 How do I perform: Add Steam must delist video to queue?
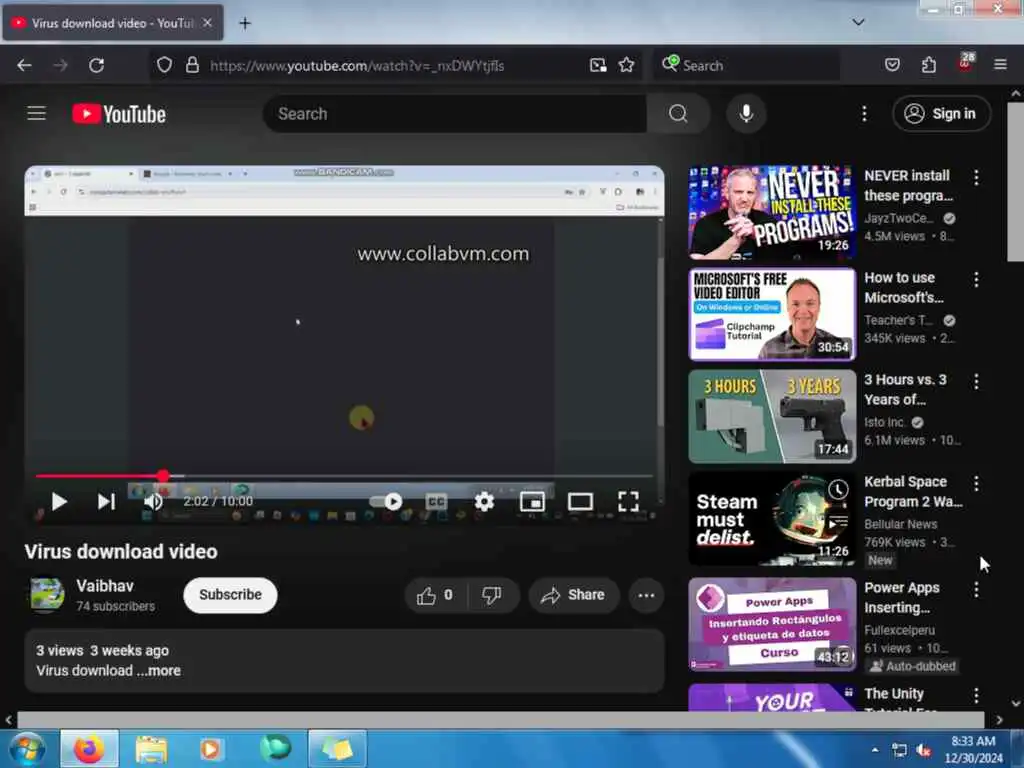838,522
